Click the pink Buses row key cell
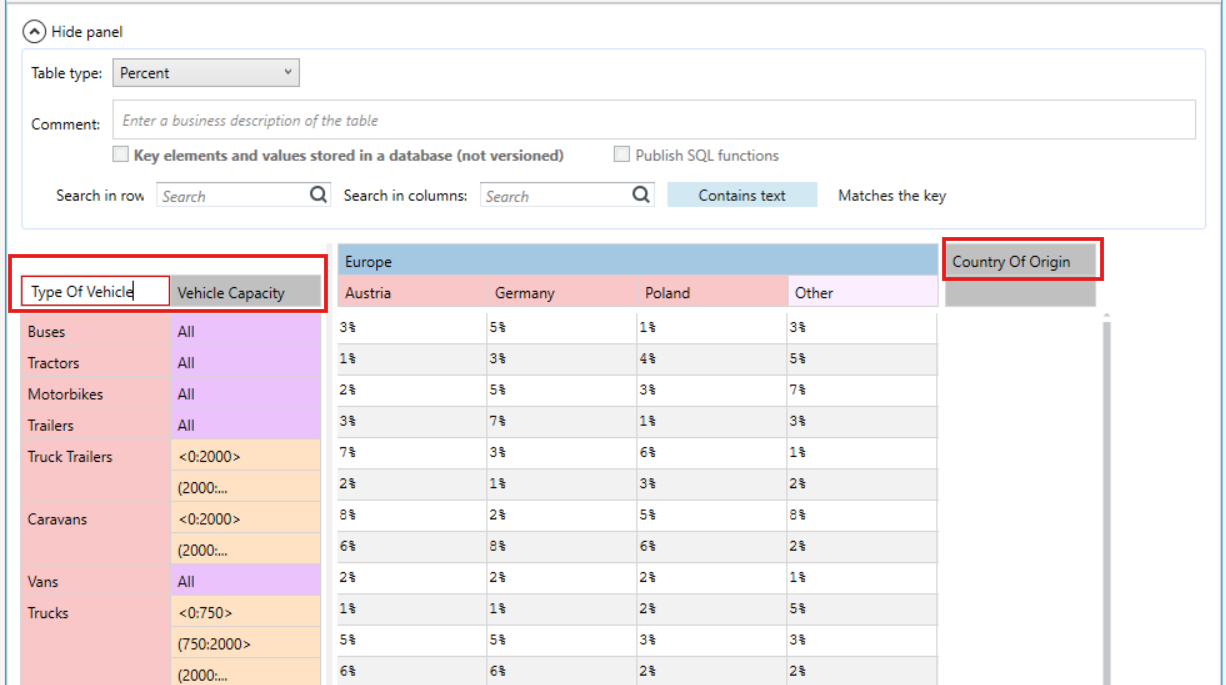The height and width of the screenshot is (685, 1226). [x=96, y=331]
